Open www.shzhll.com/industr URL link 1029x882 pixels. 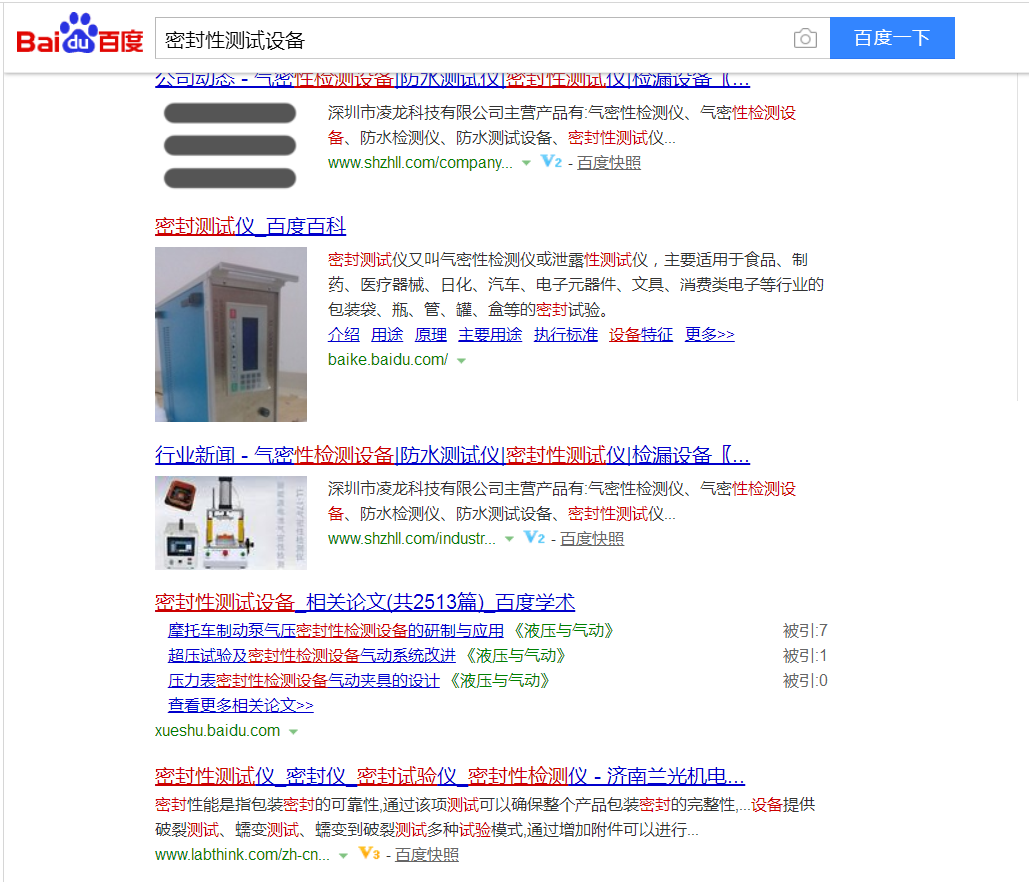(411, 539)
